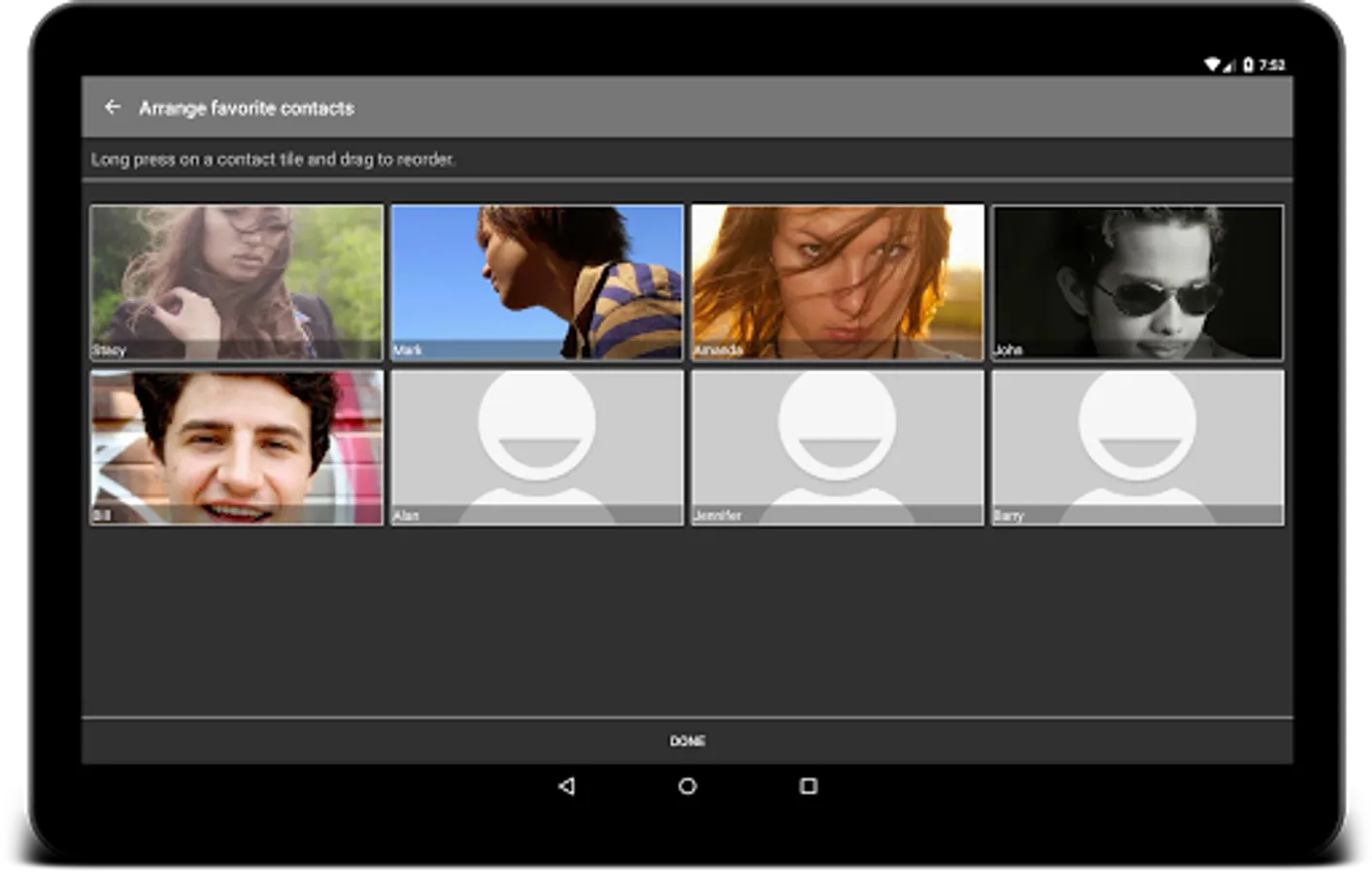Image resolution: width=1372 pixels, height=874 pixels.
Task: Select Mark's contact tile
Action: [x=537, y=283]
